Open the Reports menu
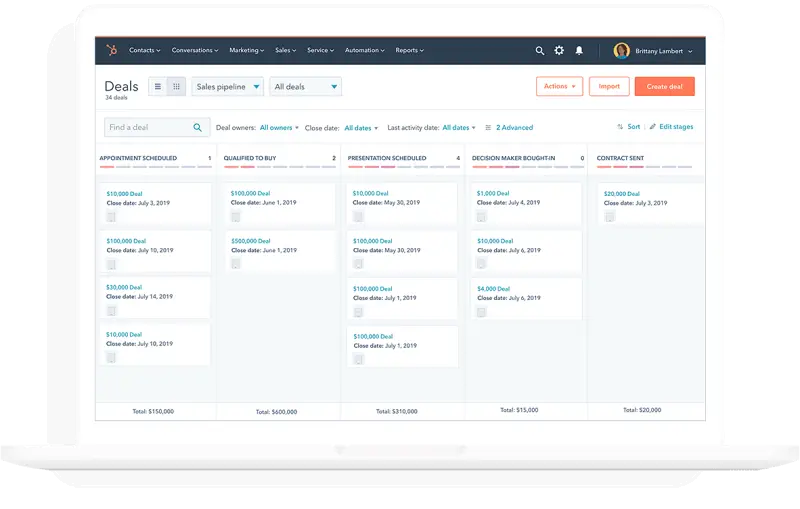 coord(409,50)
